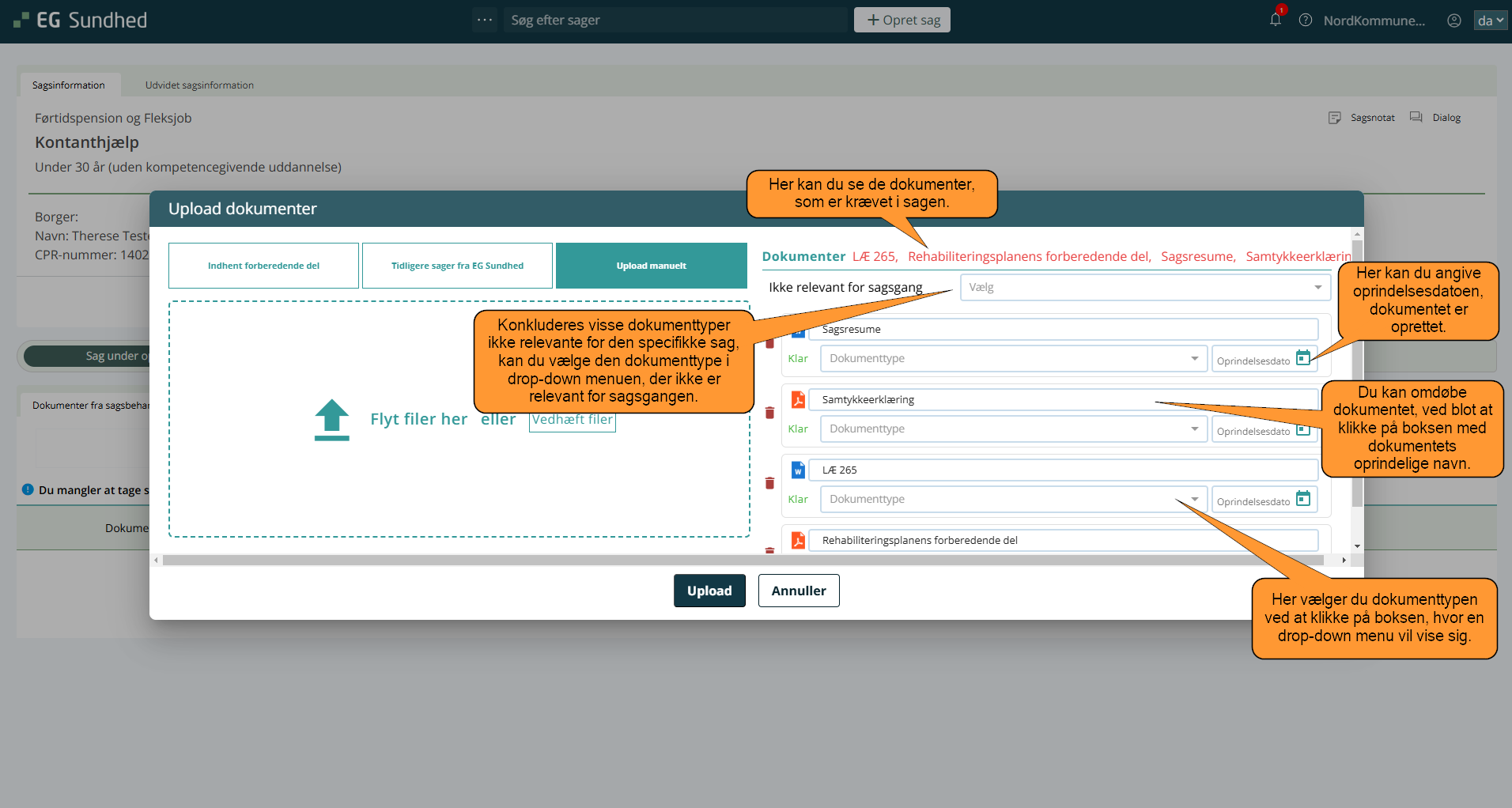1512x808 pixels.
Task: Open the user profile icon
Action: (x=1453, y=21)
